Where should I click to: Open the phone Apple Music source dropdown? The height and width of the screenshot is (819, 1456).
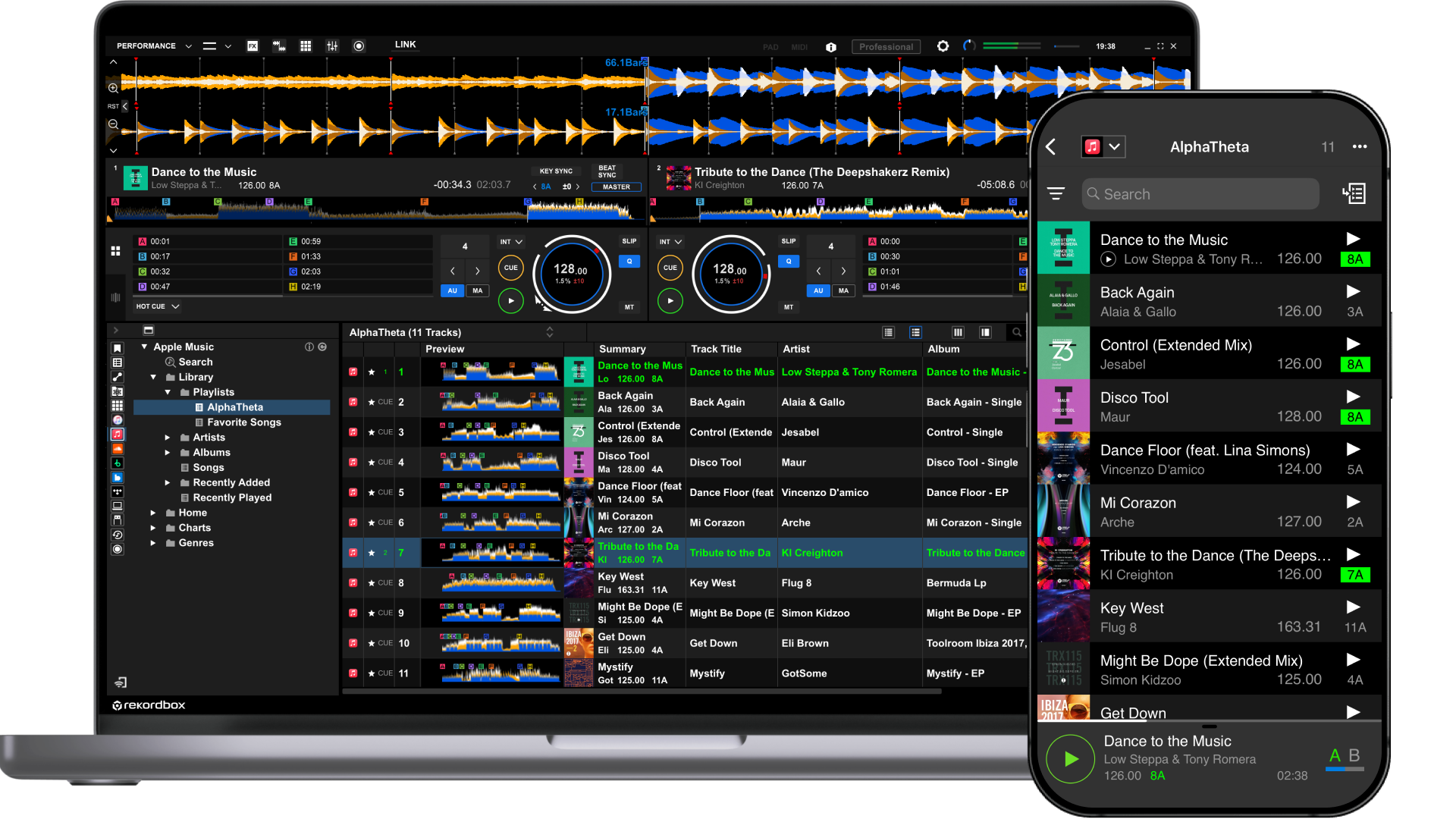point(1103,147)
